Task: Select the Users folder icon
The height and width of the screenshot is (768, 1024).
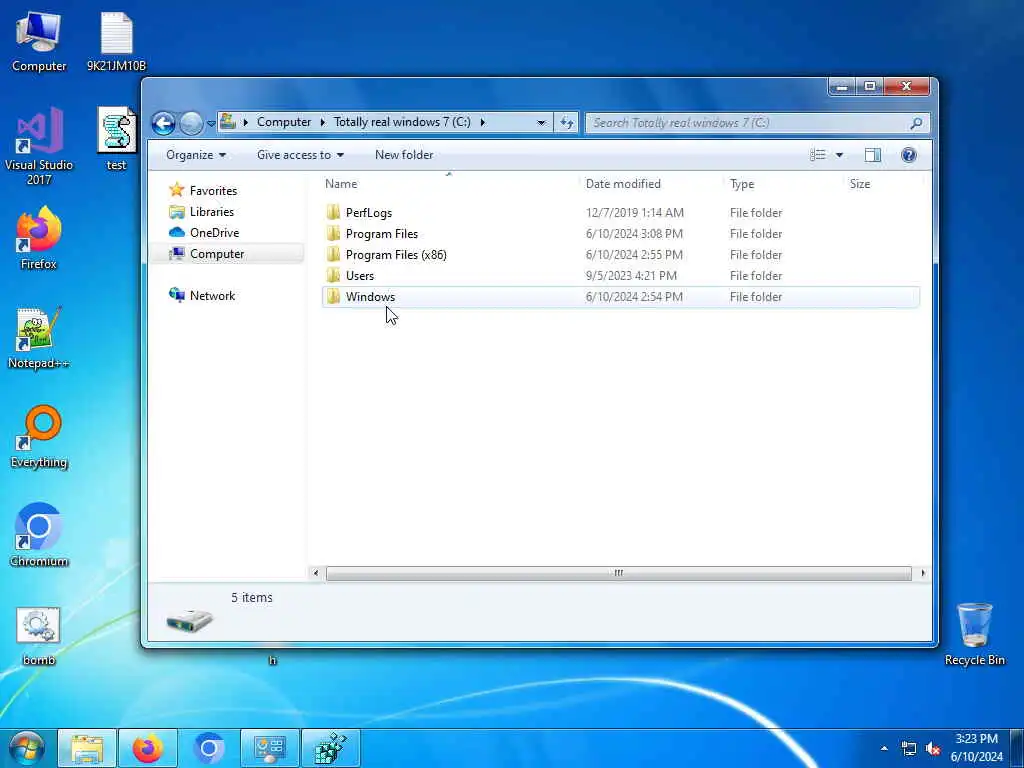Action: (x=333, y=275)
